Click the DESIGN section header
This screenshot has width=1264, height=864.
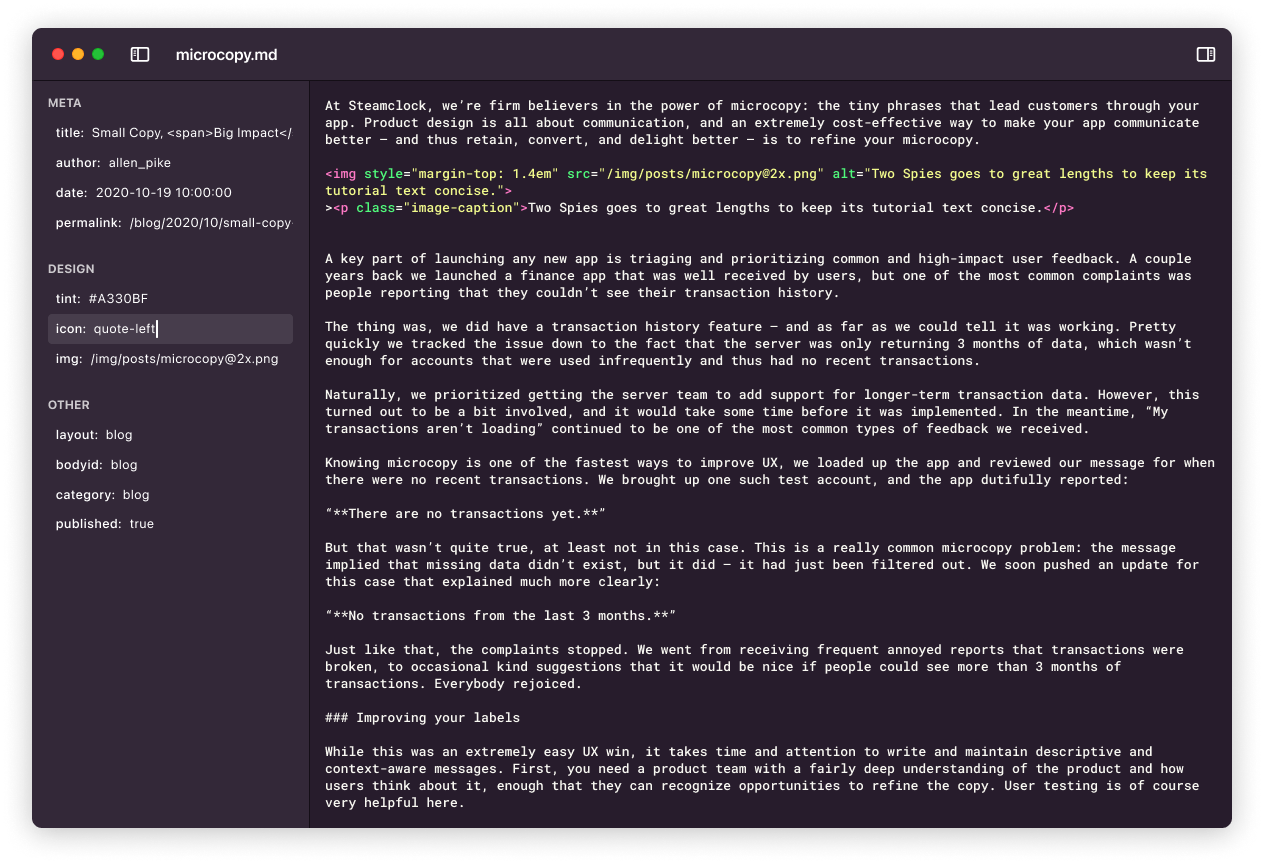tap(71, 269)
